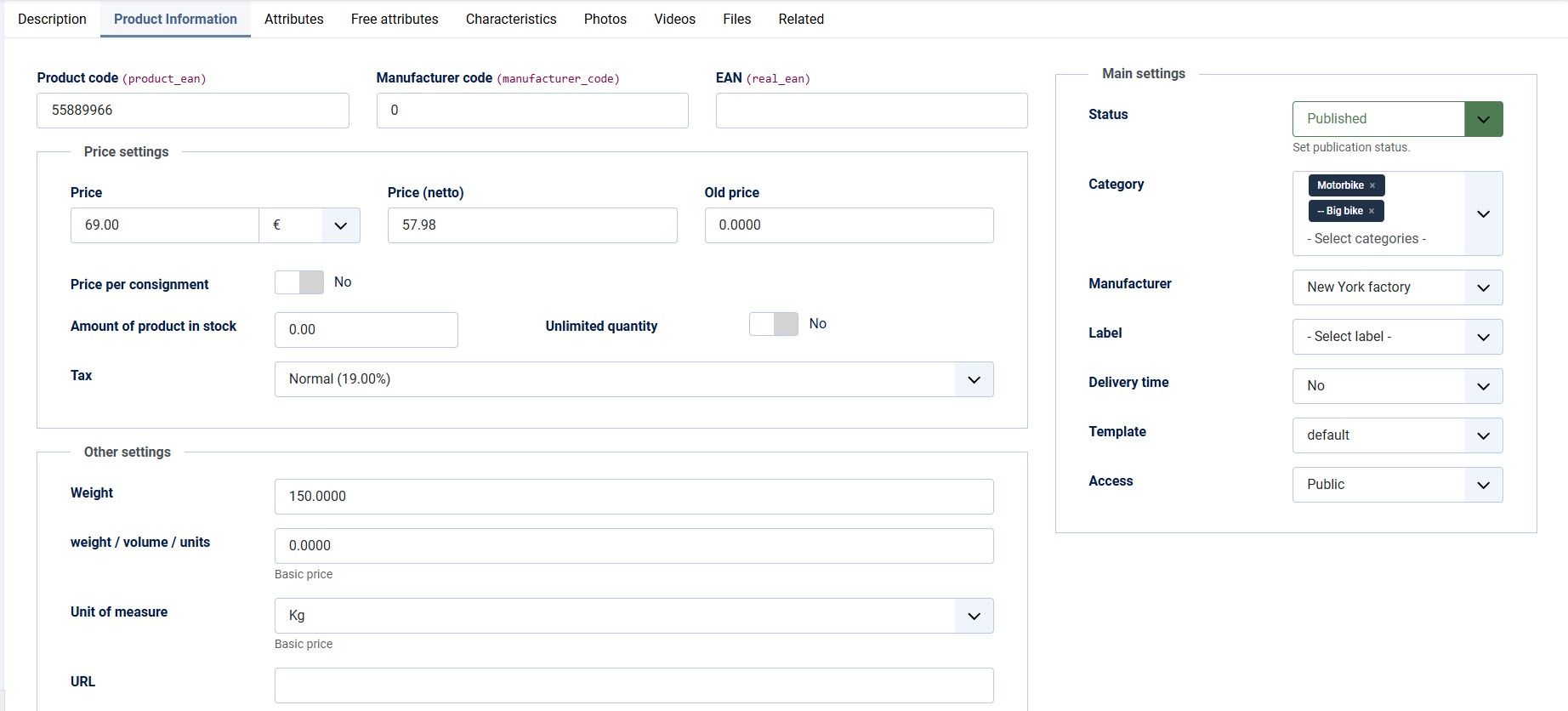Click the Old price field

click(848, 225)
